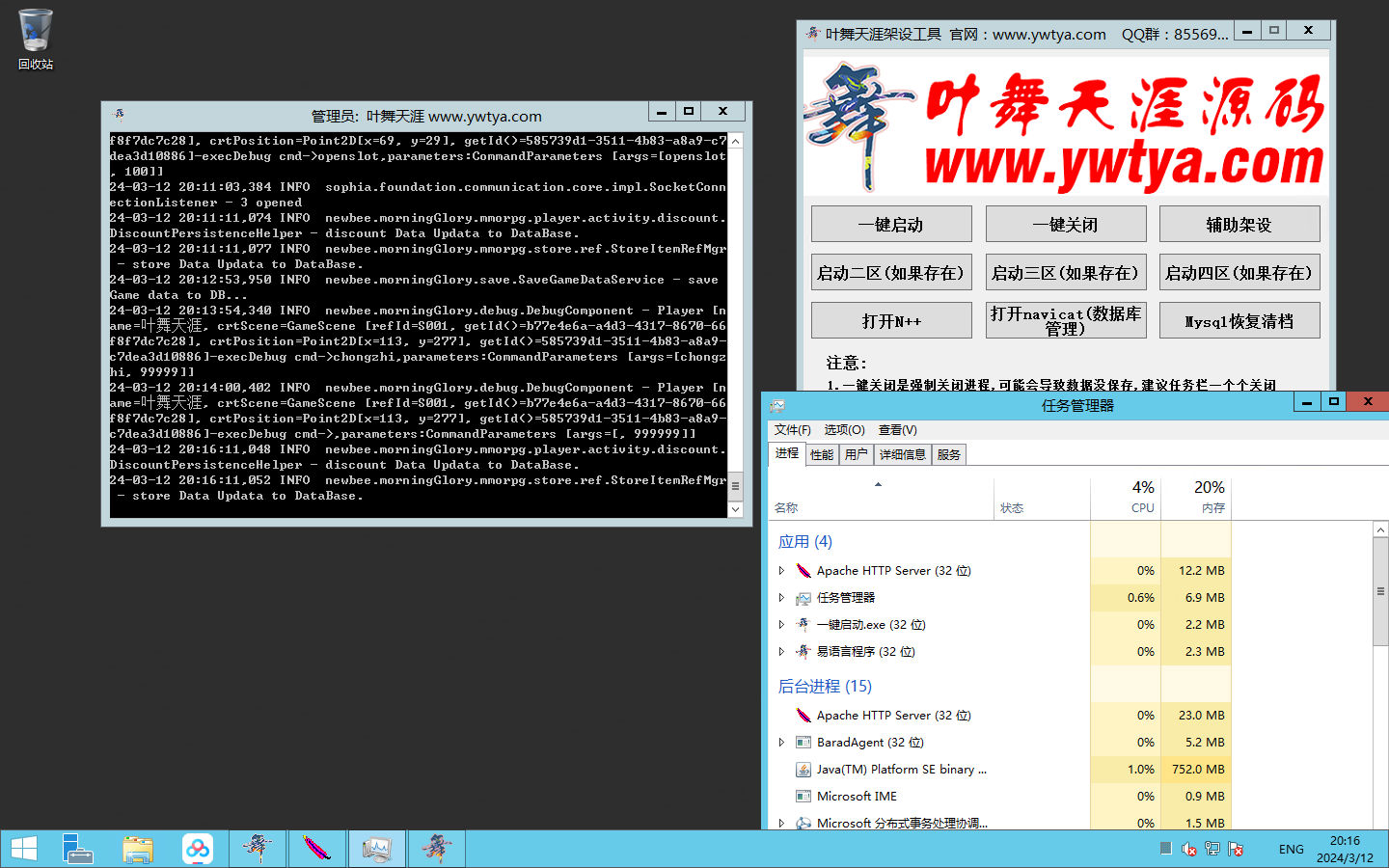Screen dimensions: 1389x868
Task: Select the 进程 tab
Action: [x=787, y=453]
